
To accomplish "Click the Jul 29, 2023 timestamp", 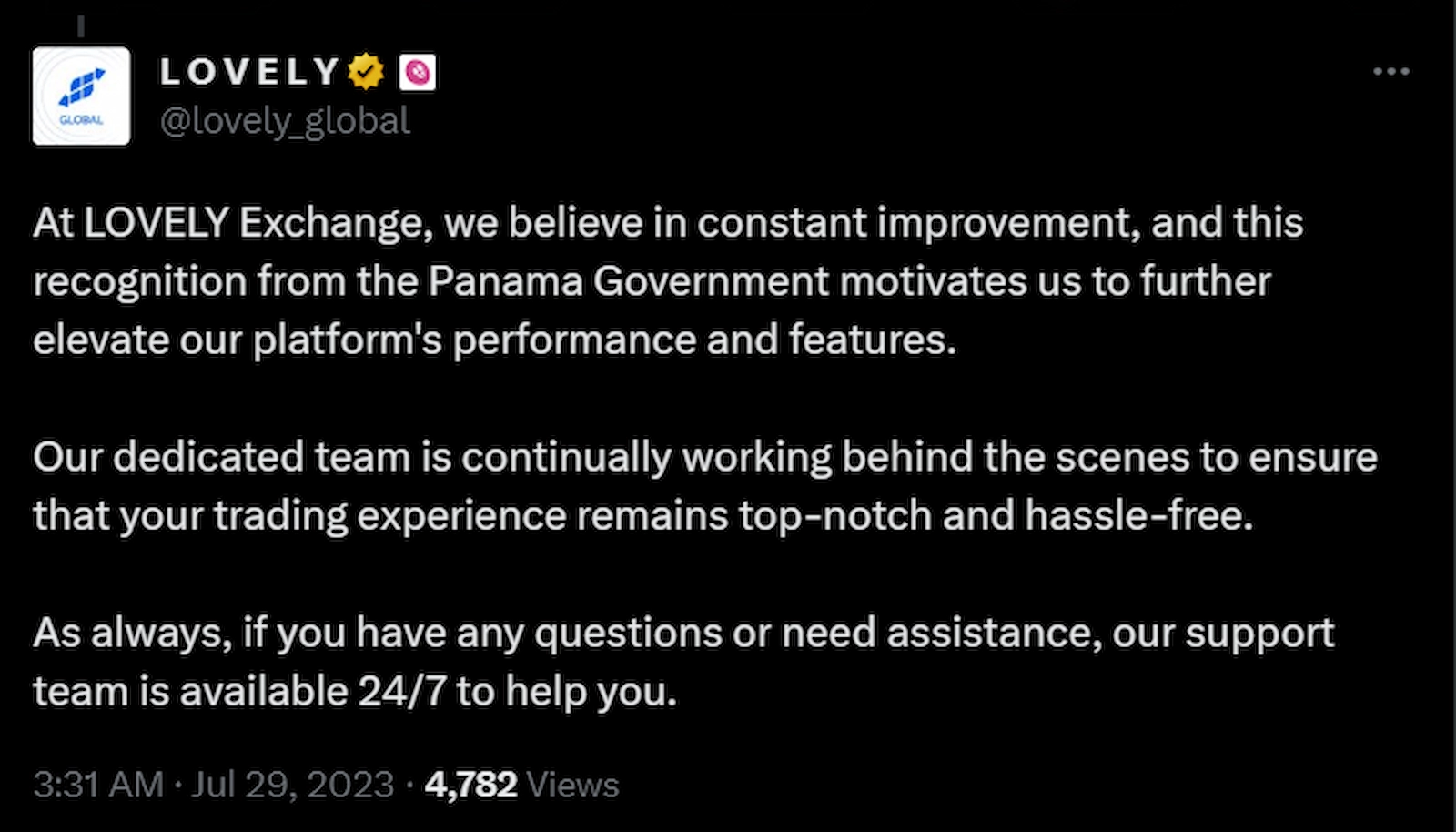I will [x=291, y=783].
